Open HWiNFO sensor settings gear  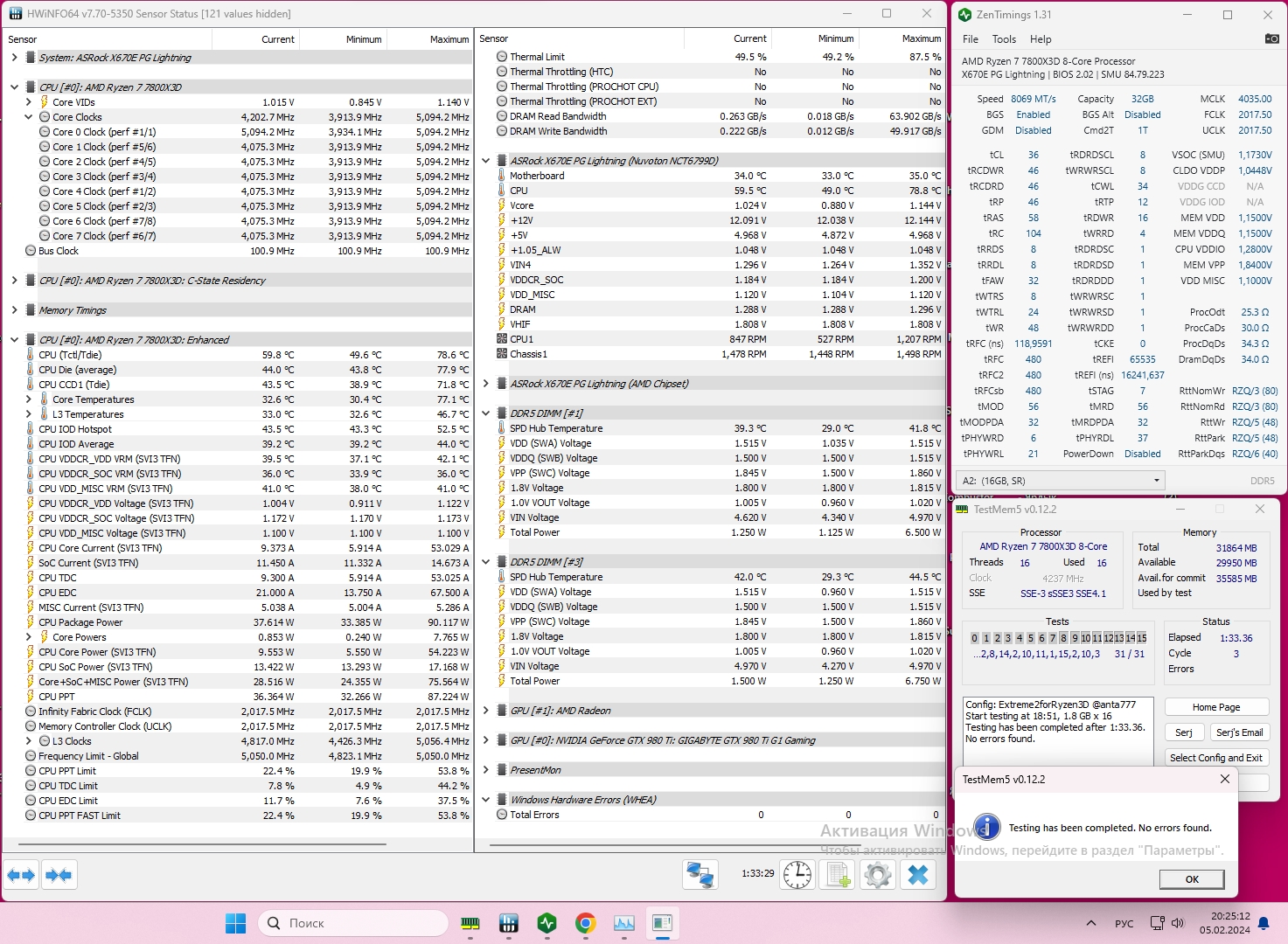point(878,874)
